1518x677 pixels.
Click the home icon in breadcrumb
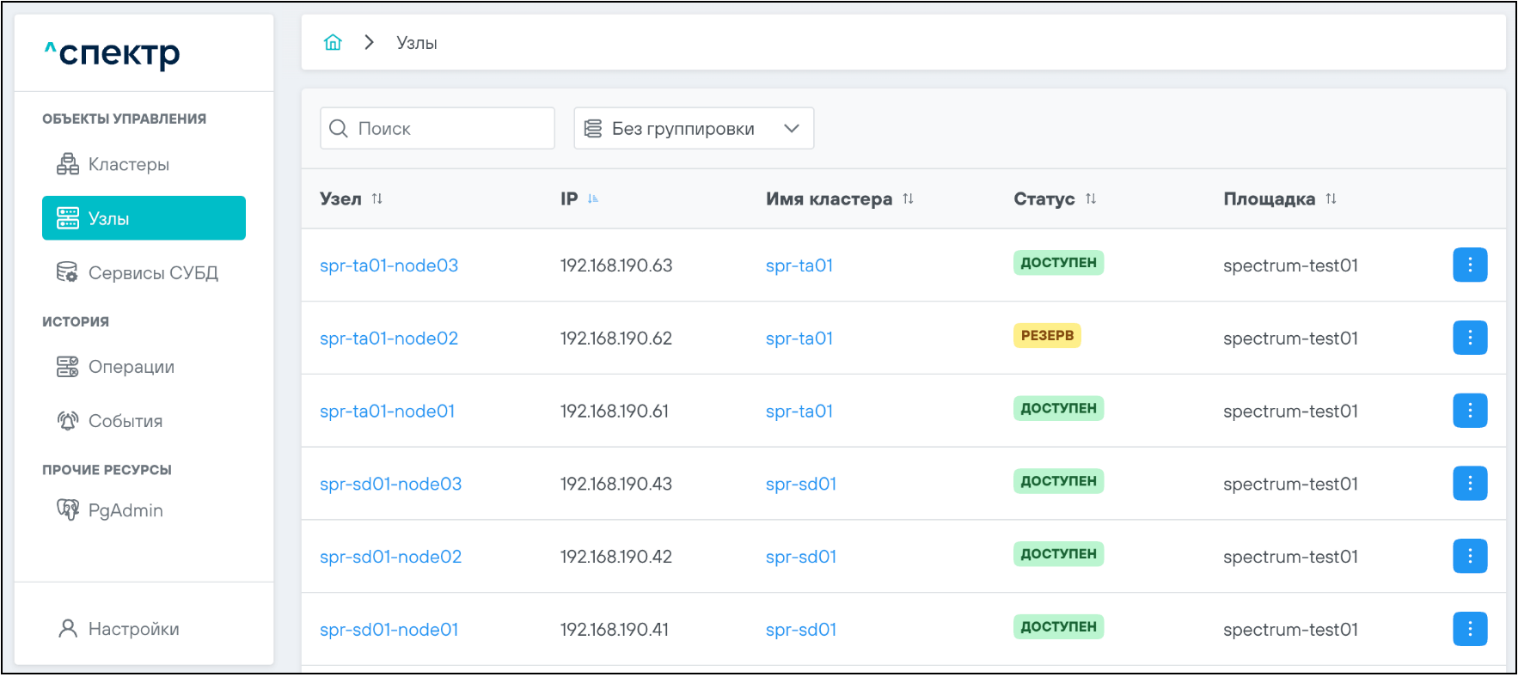(333, 43)
